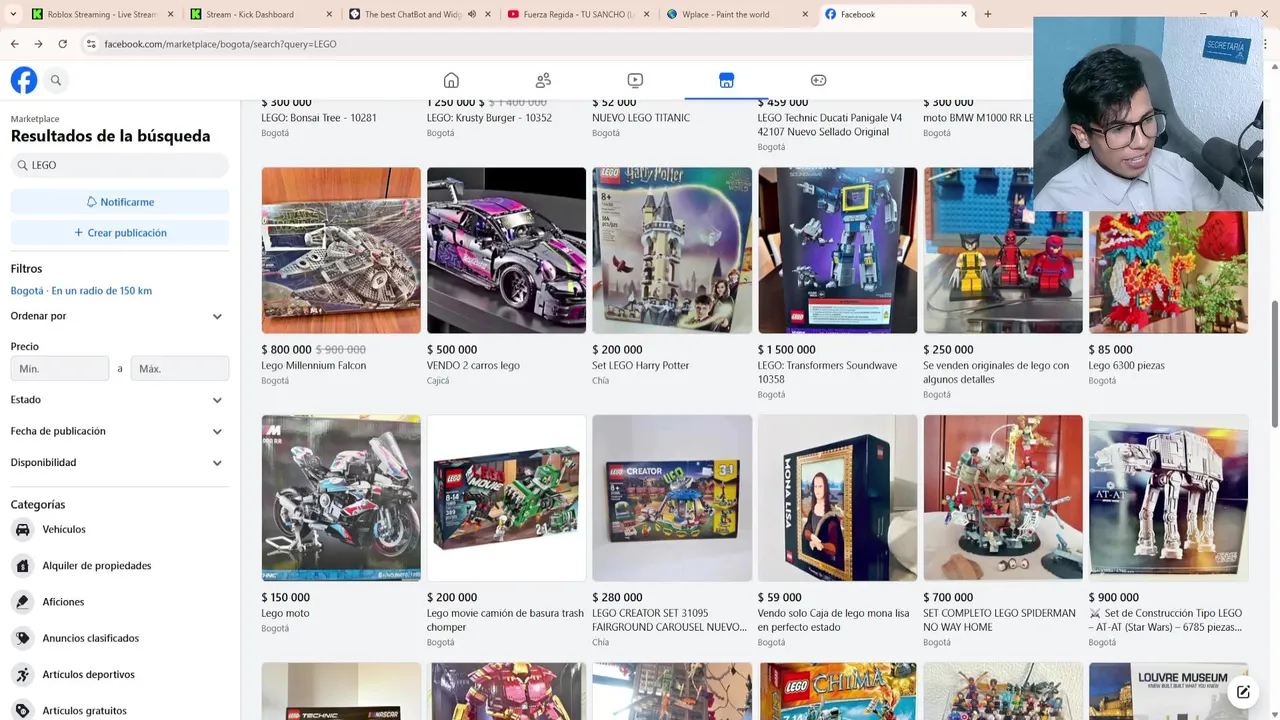Viewport: 1280px width, 720px height.
Task: Open the LEGO Chima listing thumbnail
Action: [837, 691]
